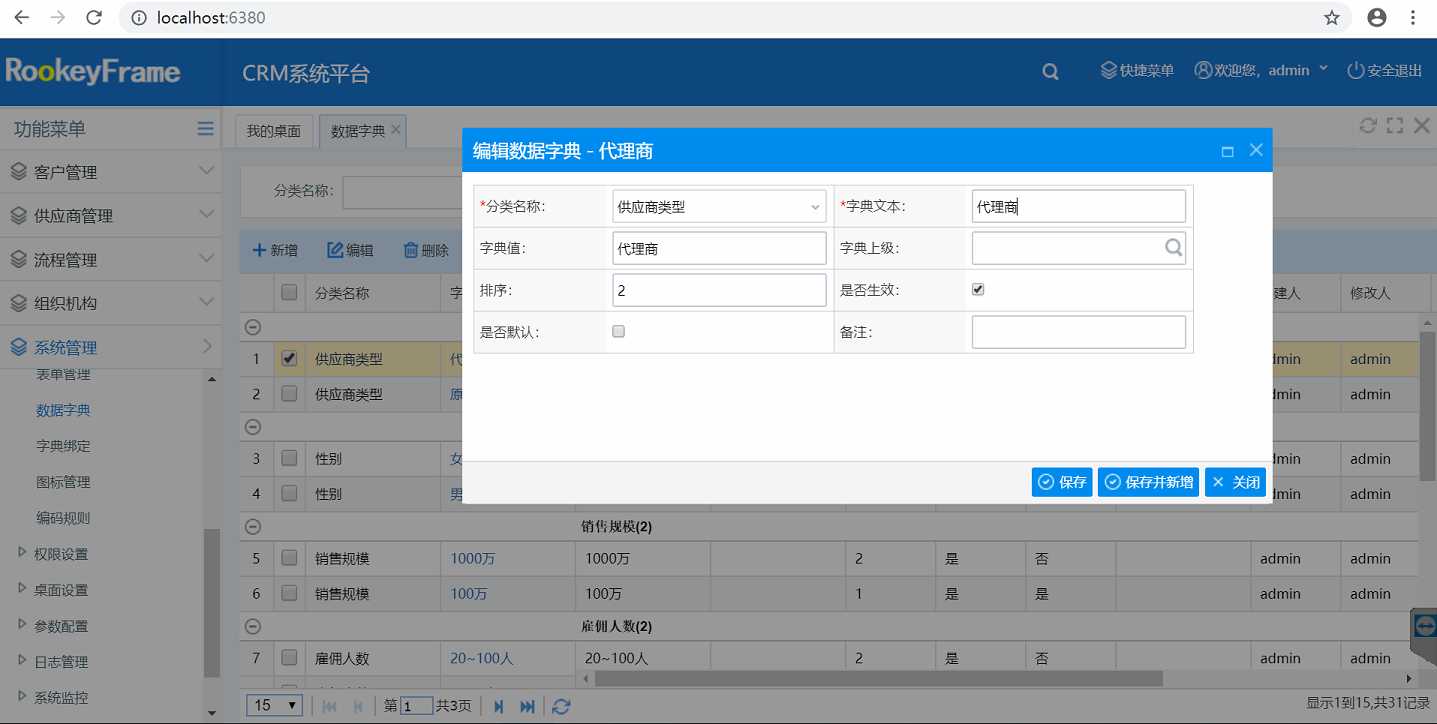Open the browser three-dot menu
The height and width of the screenshot is (724, 1437).
click(x=1413, y=17)
